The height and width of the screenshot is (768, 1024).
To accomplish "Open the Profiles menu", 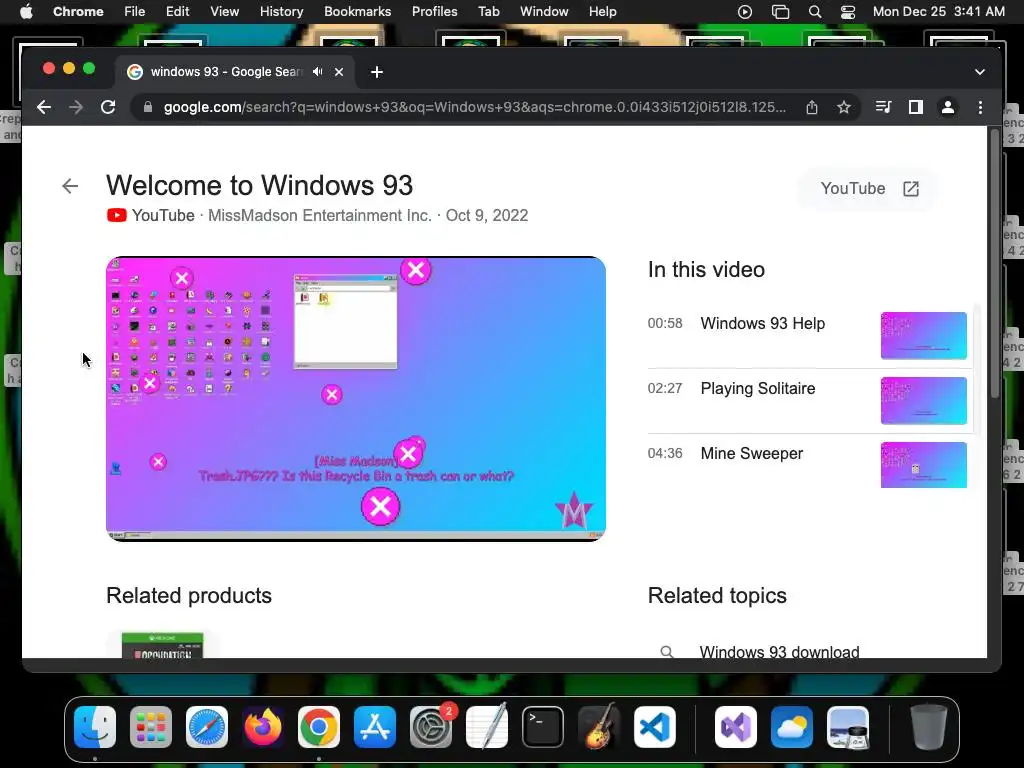I will pyautogui.click(x=434, y=12).
